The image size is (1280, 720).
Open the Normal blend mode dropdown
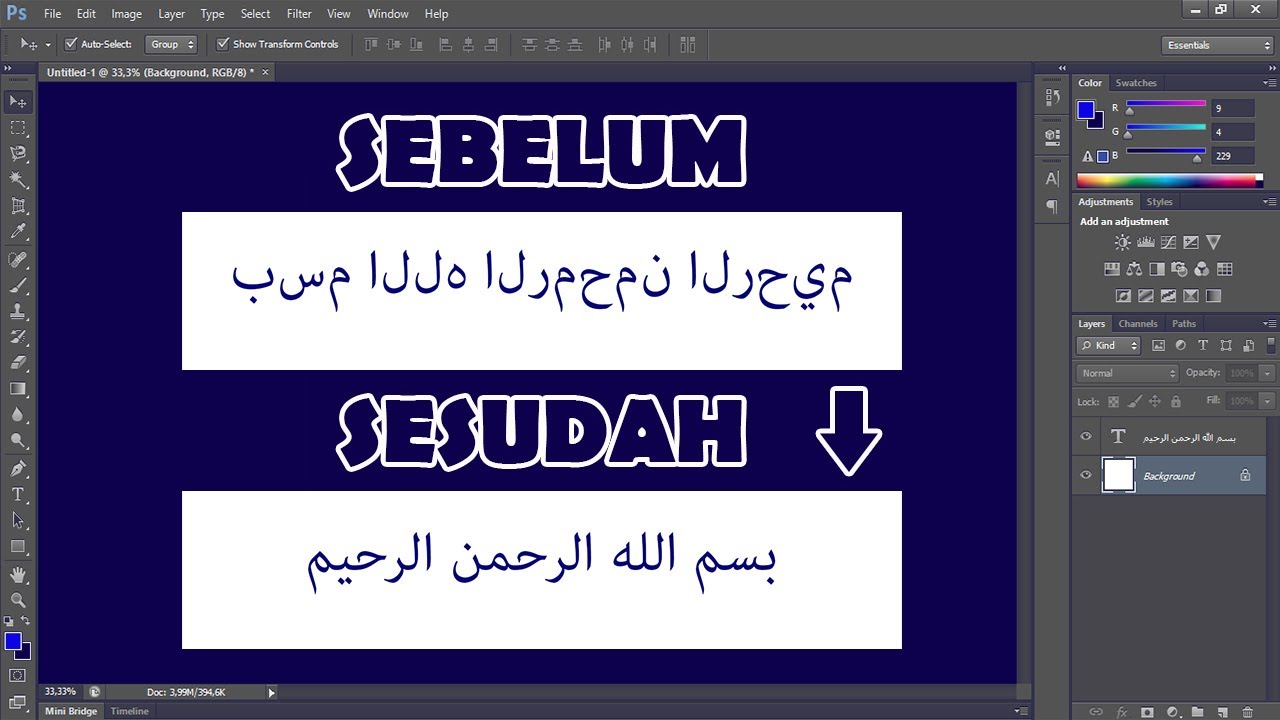[x=1128, y=373]
